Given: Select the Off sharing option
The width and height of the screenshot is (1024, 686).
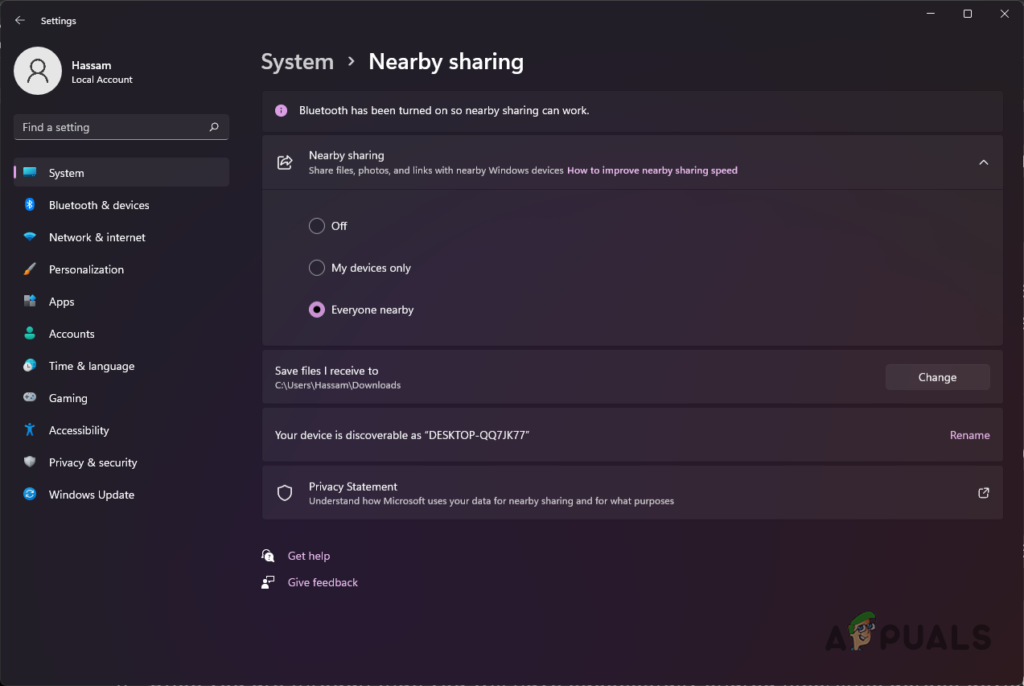Looking at the screenshot, I should pos(317,226).
